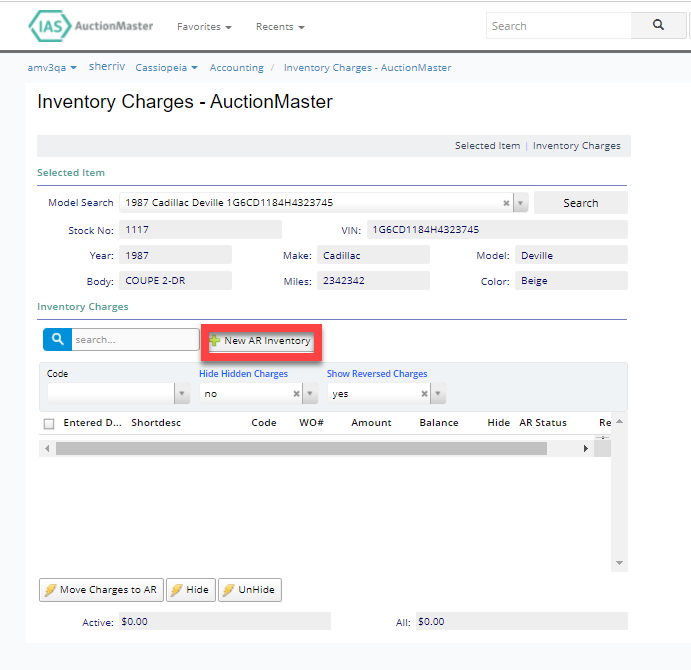This screenshot has height=670, width=691.
Task: Open the Inventory Charges - AuctionMaster breadcrumb
Action: [368, 68]
